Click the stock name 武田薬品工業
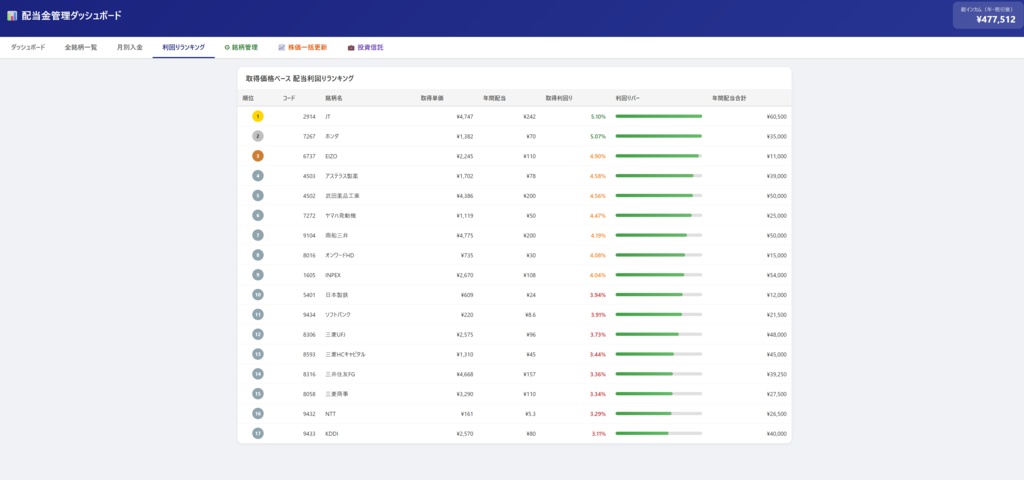Image resolution: width=1024 pixels, height=480 pixels. coord(342,195)
